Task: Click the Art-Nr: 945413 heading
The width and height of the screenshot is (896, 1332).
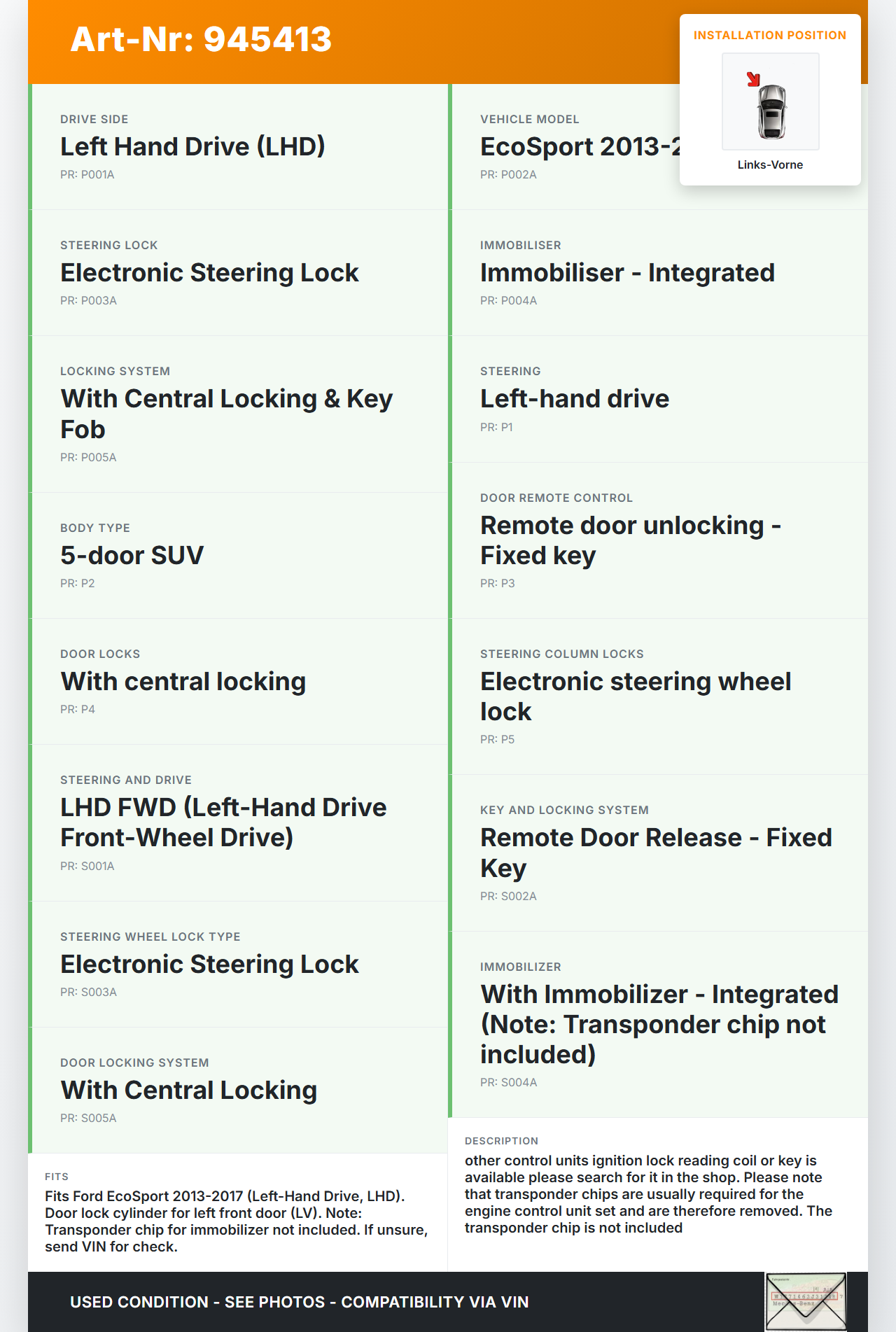Action: (x=201, y=39)
